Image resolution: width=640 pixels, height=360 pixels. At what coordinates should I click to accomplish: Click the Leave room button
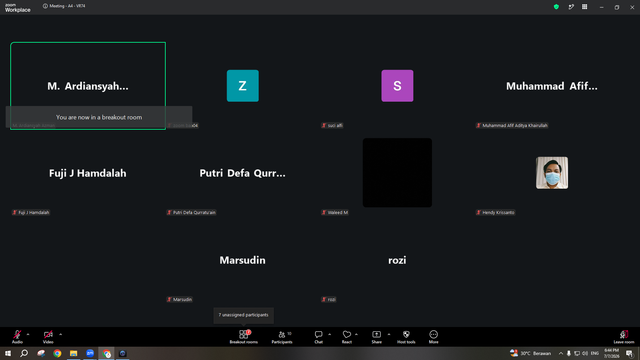[x=624, y=337]
